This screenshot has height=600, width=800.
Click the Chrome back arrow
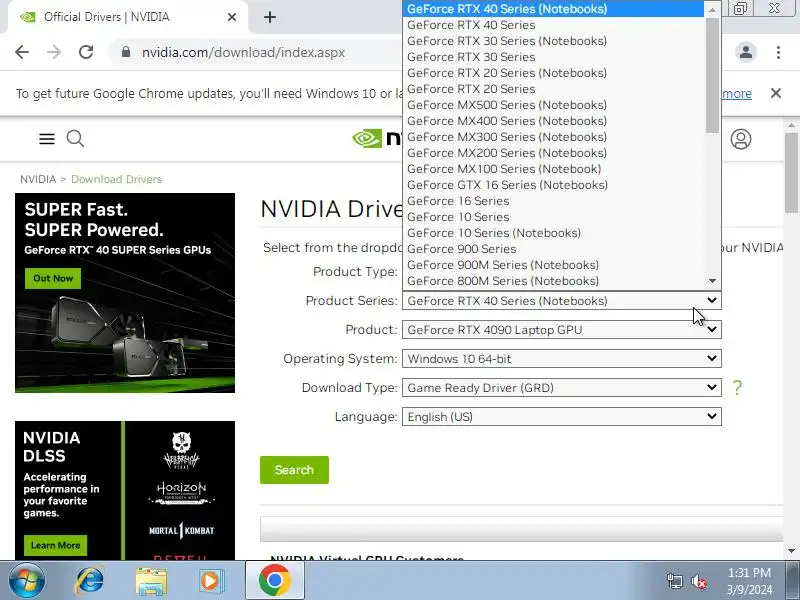click(22, 52)
